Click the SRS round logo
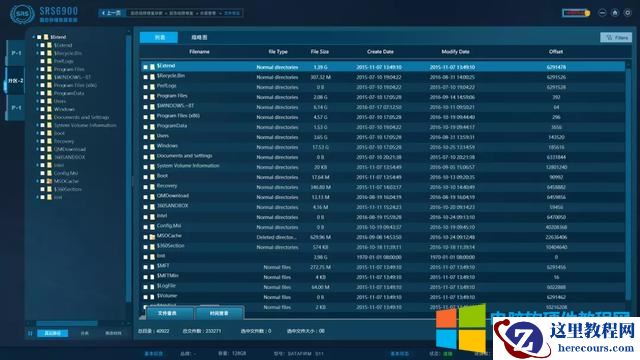 pyautogui.click(x=22, y=14)
